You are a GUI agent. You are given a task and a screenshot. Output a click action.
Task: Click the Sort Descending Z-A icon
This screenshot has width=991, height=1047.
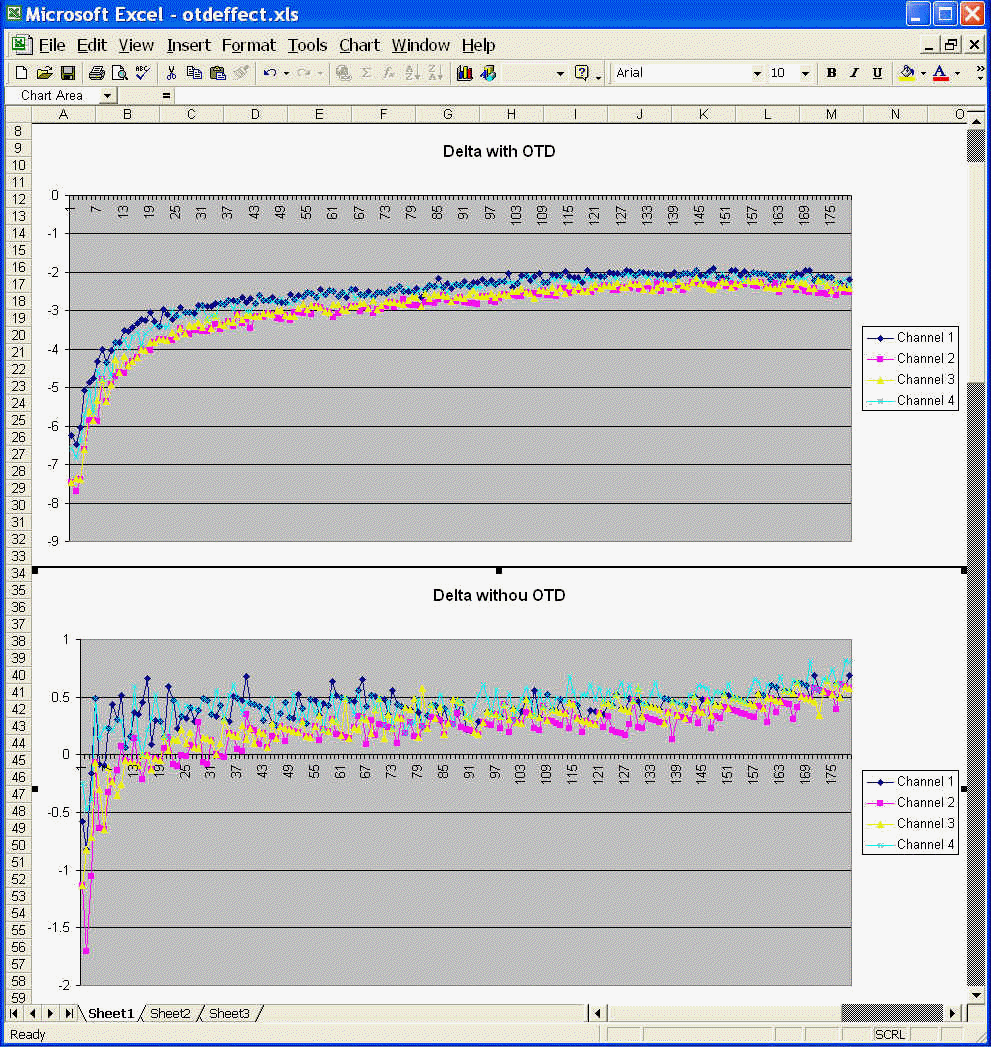[x=435, y=73]
